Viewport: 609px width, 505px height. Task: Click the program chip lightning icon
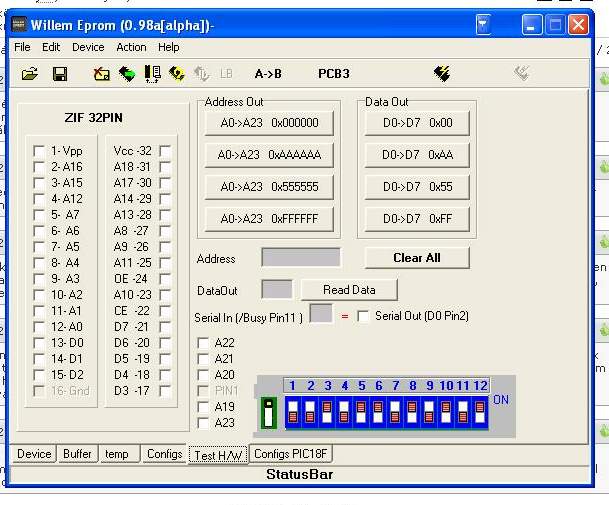coord(442,73)
